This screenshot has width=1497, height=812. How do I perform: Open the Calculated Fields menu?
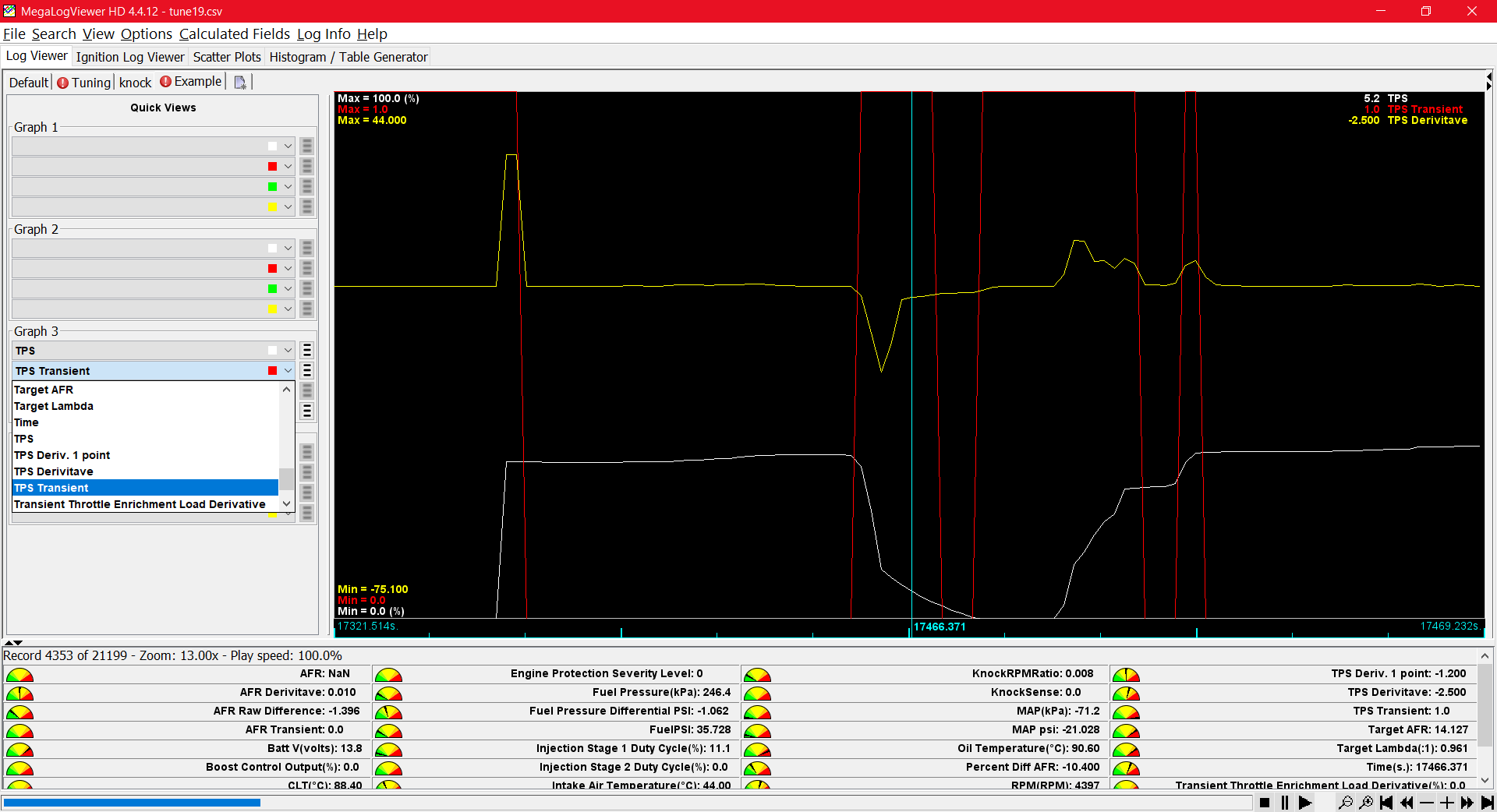point(235,34)
